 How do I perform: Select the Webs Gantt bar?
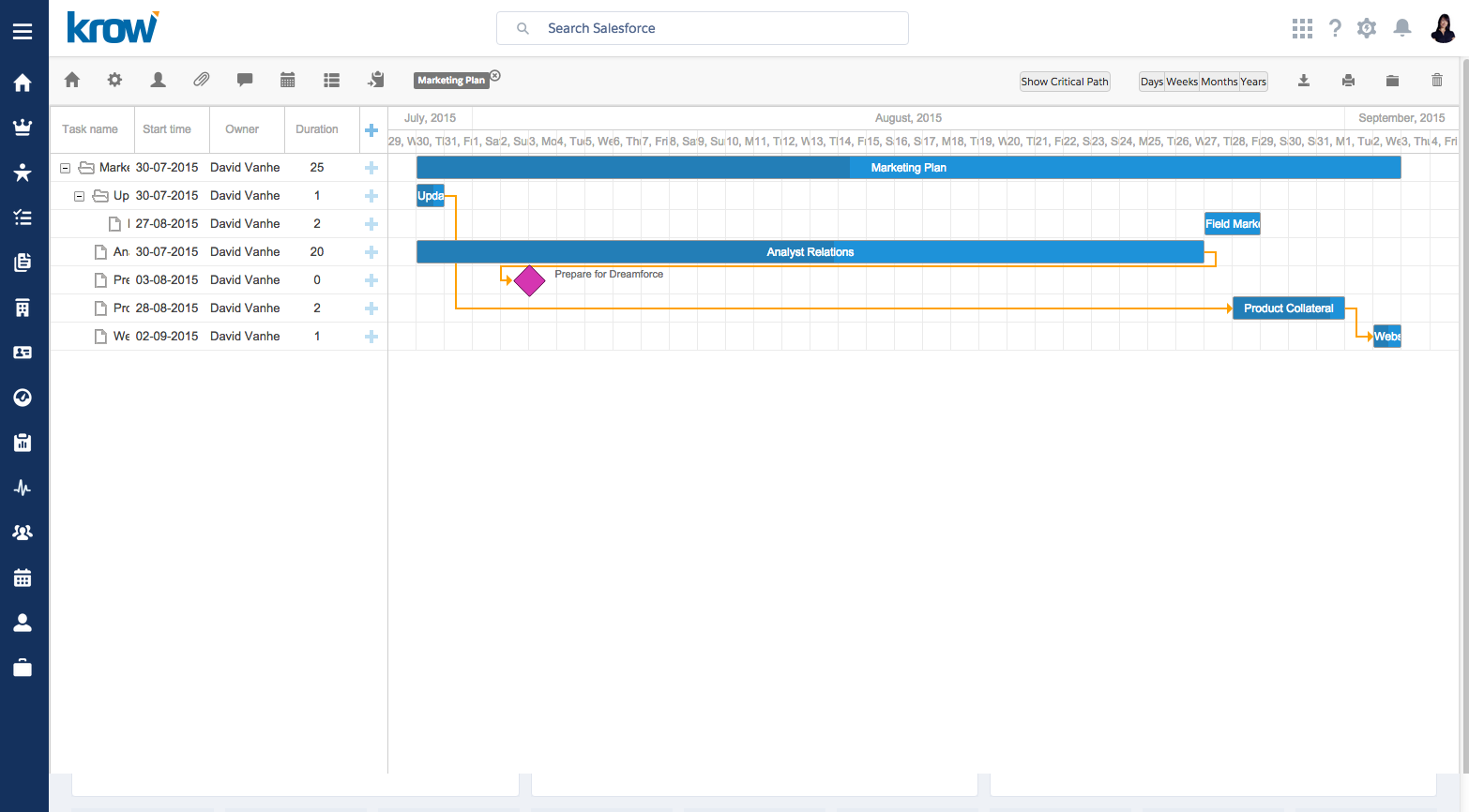[1386, 337]
